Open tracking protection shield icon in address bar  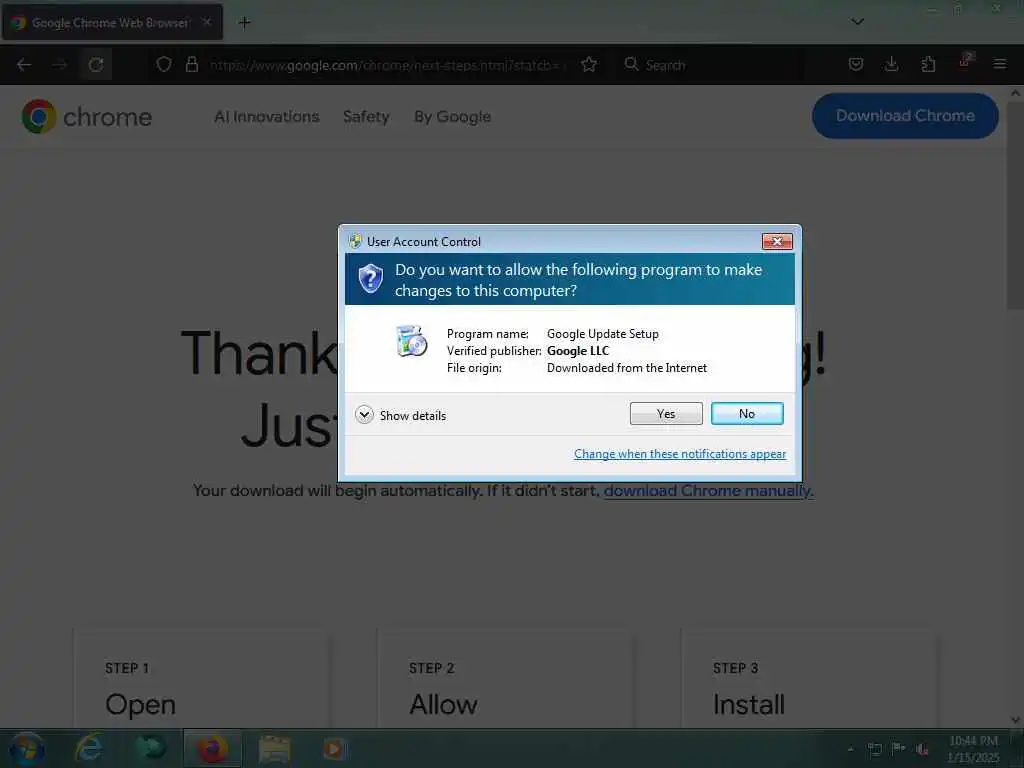(164, 65)
